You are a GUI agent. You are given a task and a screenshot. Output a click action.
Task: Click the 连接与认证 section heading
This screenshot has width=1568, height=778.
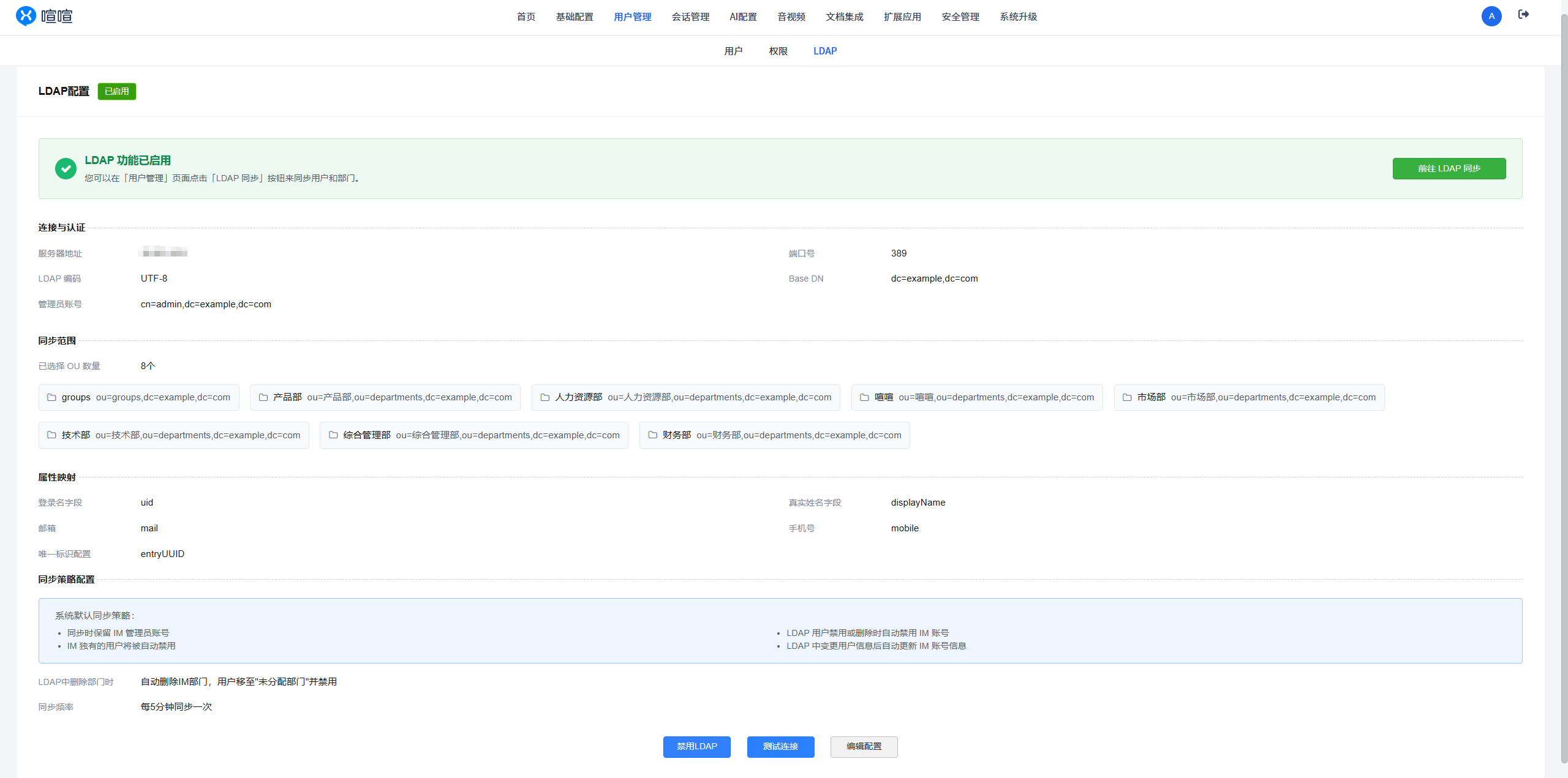62,228
